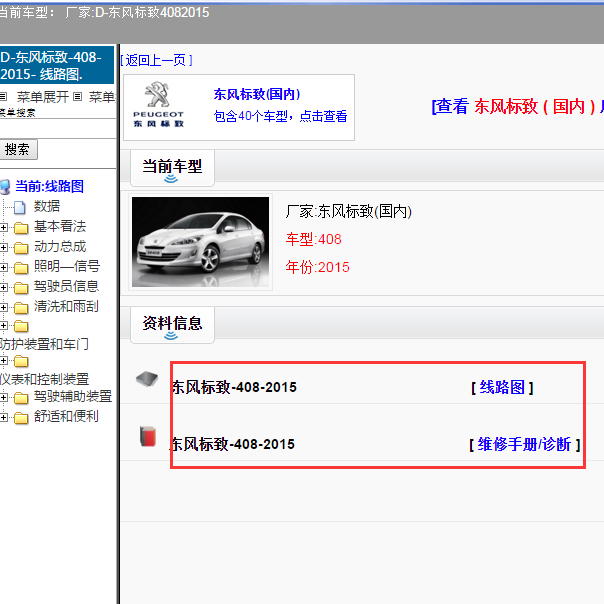The height and width of the screenshot is (604, 604).
Task: Select the 驾驶员信息 tree label
Action: click(x=66, y=287)
